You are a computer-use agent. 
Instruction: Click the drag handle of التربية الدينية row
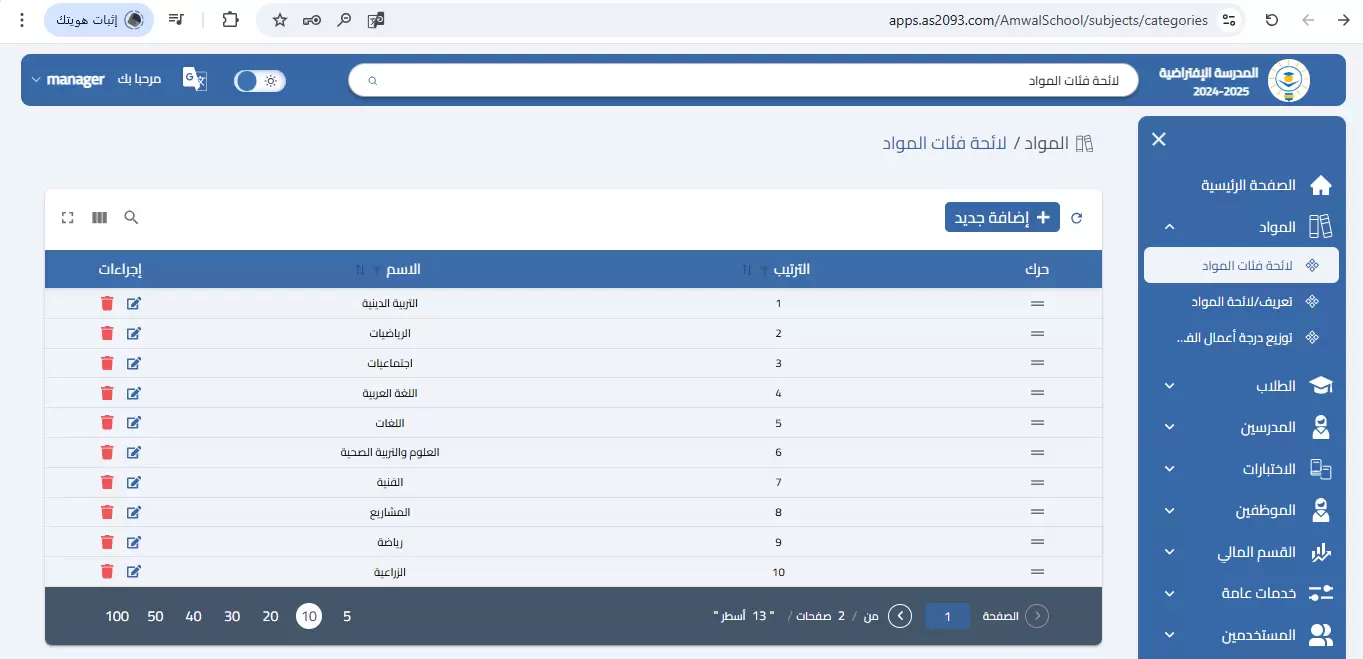[x=1037, y=303]
